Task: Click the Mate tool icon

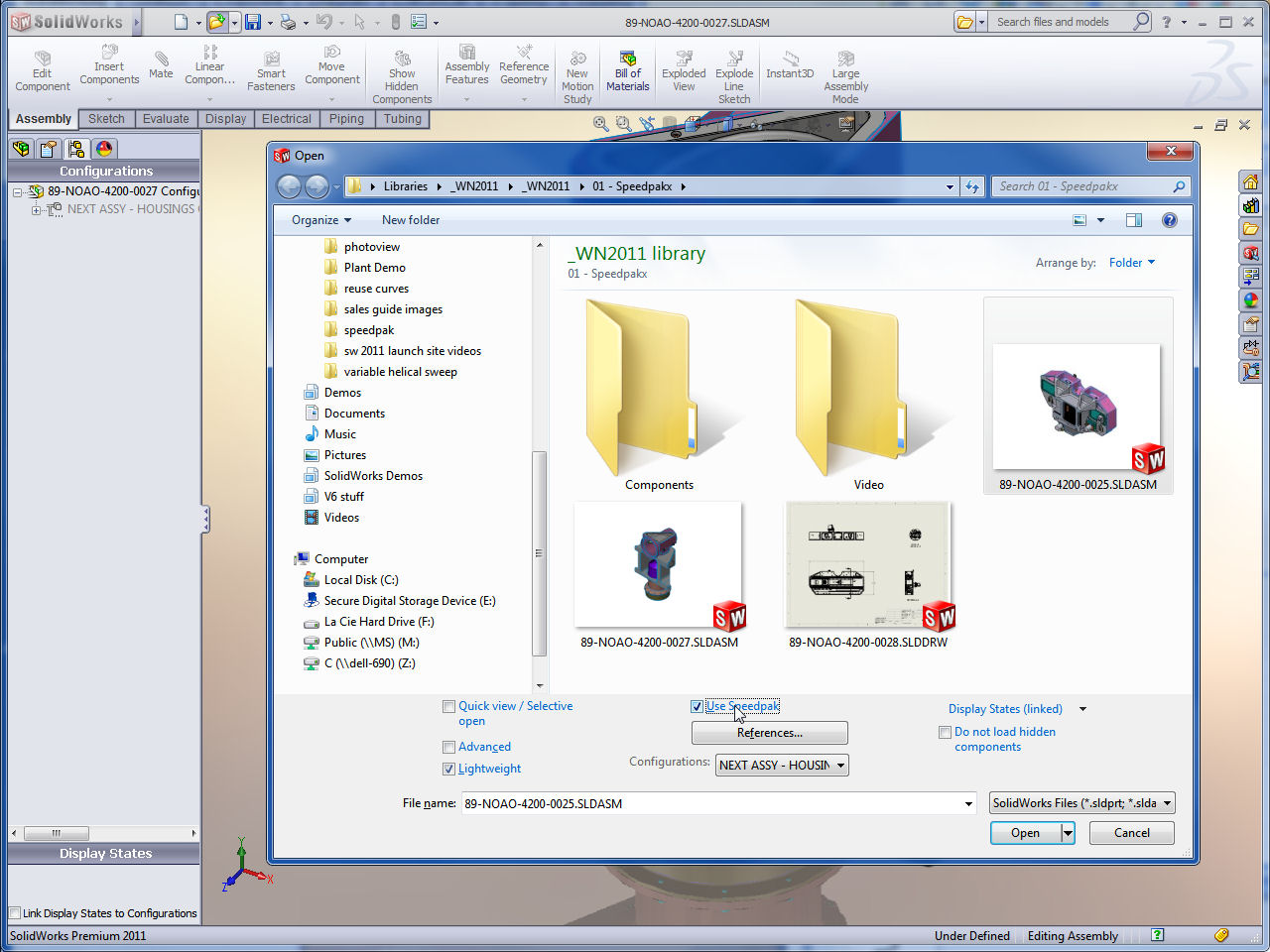Action: [161, 65]
